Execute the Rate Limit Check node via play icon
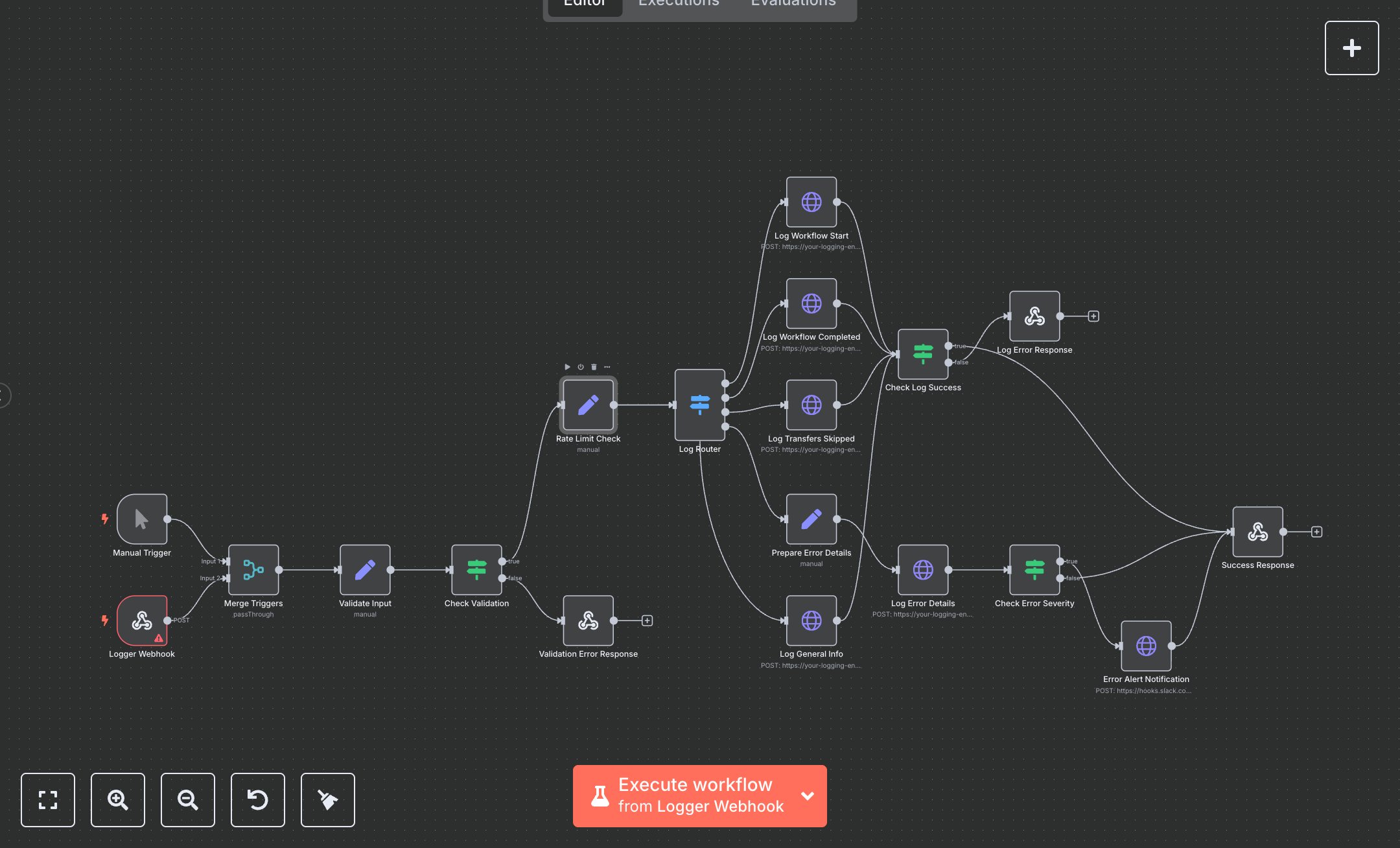The width and height of the screenshot is (1400, 848). pyautogui.click(x=567, y=366)
